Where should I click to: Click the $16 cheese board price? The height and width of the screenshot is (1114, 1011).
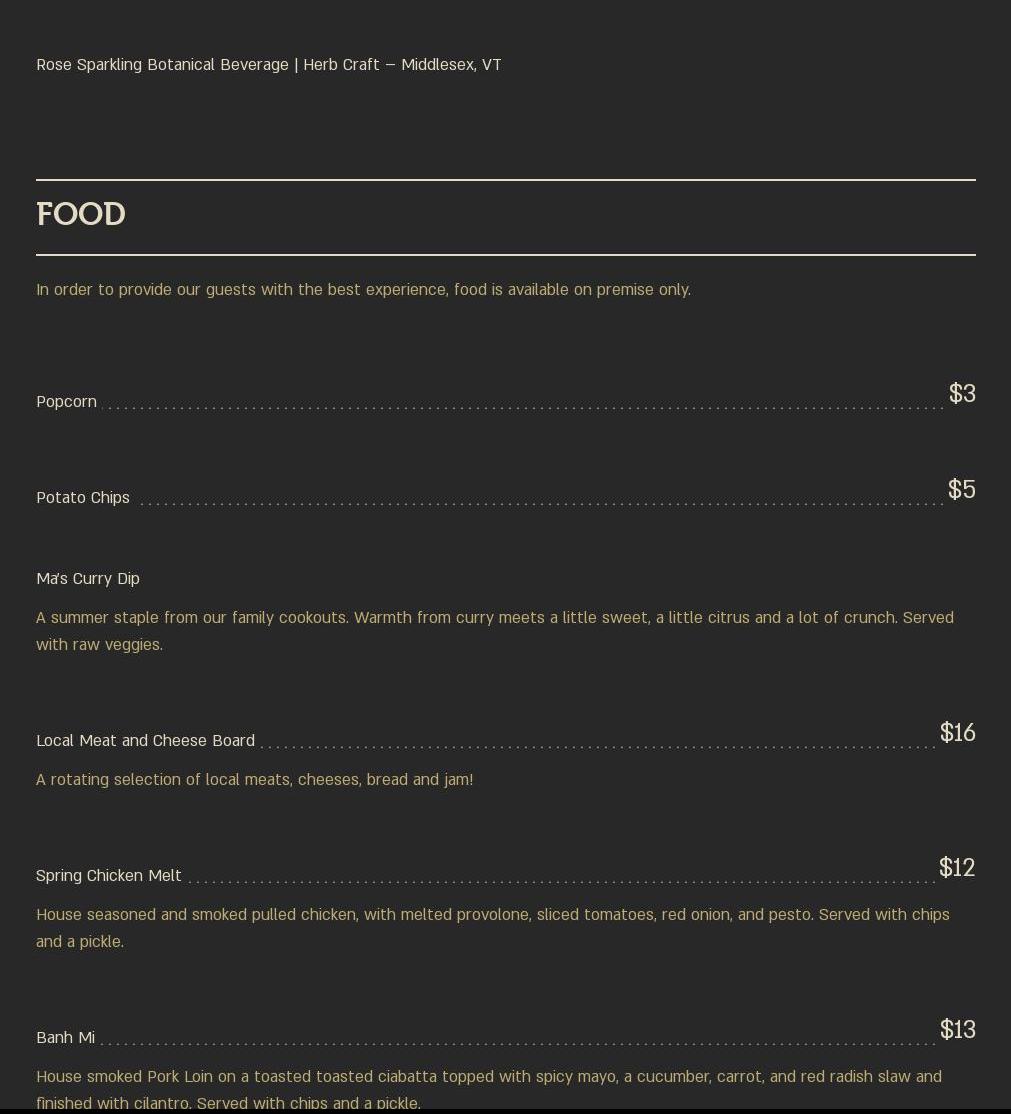click(x=957, y=733)
